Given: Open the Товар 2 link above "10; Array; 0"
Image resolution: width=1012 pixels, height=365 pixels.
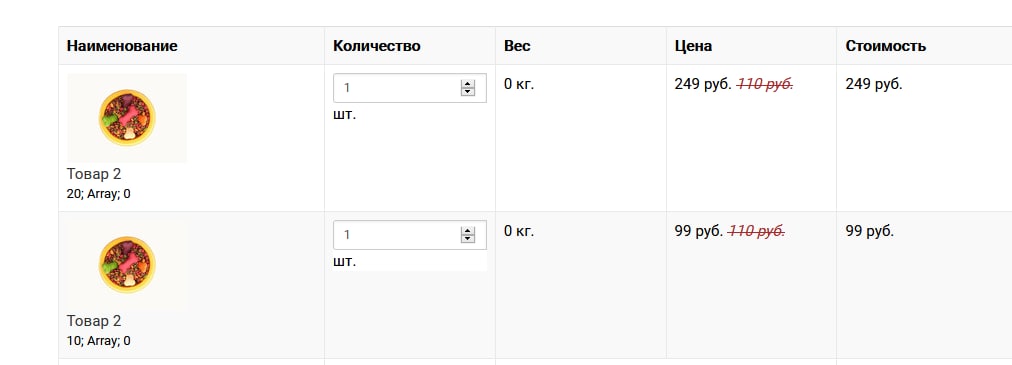Looking at the screenshot, I should point(94,321).
